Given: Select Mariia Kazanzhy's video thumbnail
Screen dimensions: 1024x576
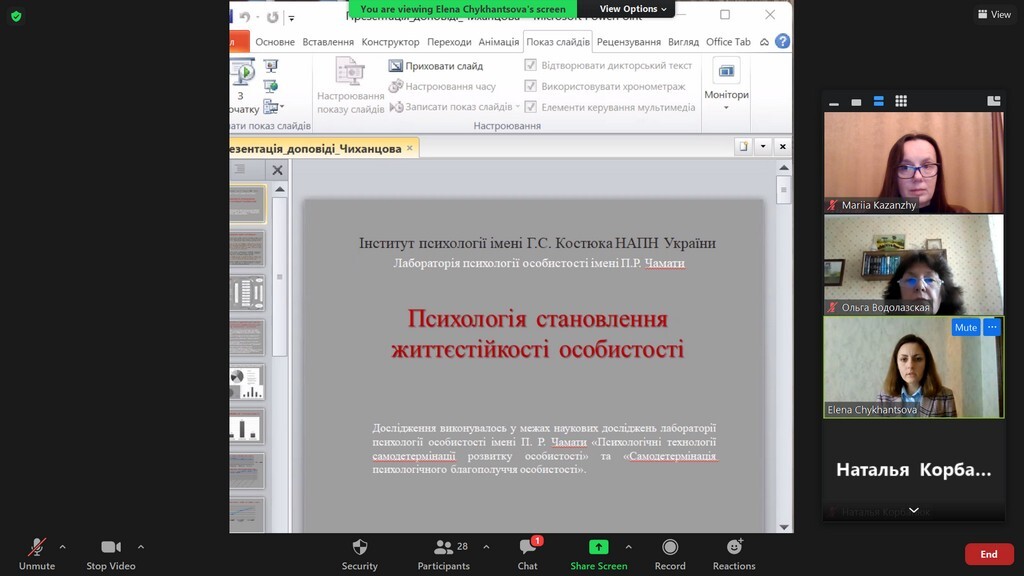Looking at the screenshot, I should (x=914, y=162).
